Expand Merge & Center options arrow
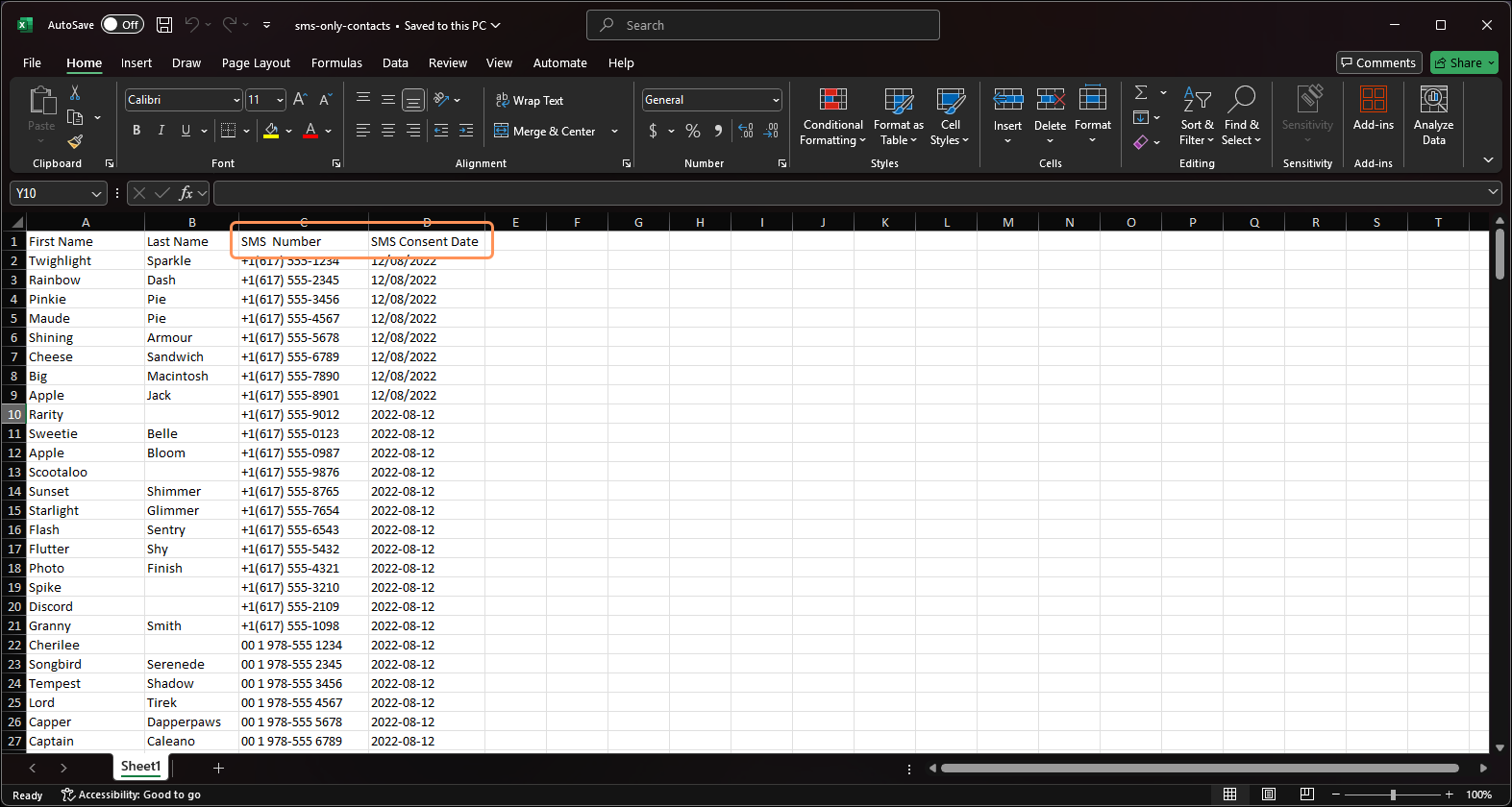This screenshot has width=1512, height=807. coord(614,131)
